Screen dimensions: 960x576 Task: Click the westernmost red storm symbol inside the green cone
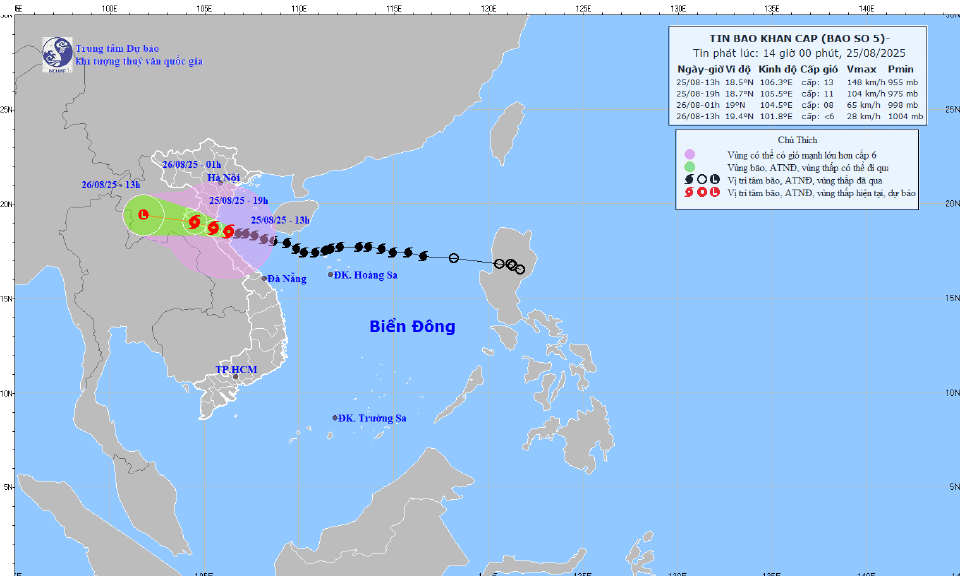(194, 222)
